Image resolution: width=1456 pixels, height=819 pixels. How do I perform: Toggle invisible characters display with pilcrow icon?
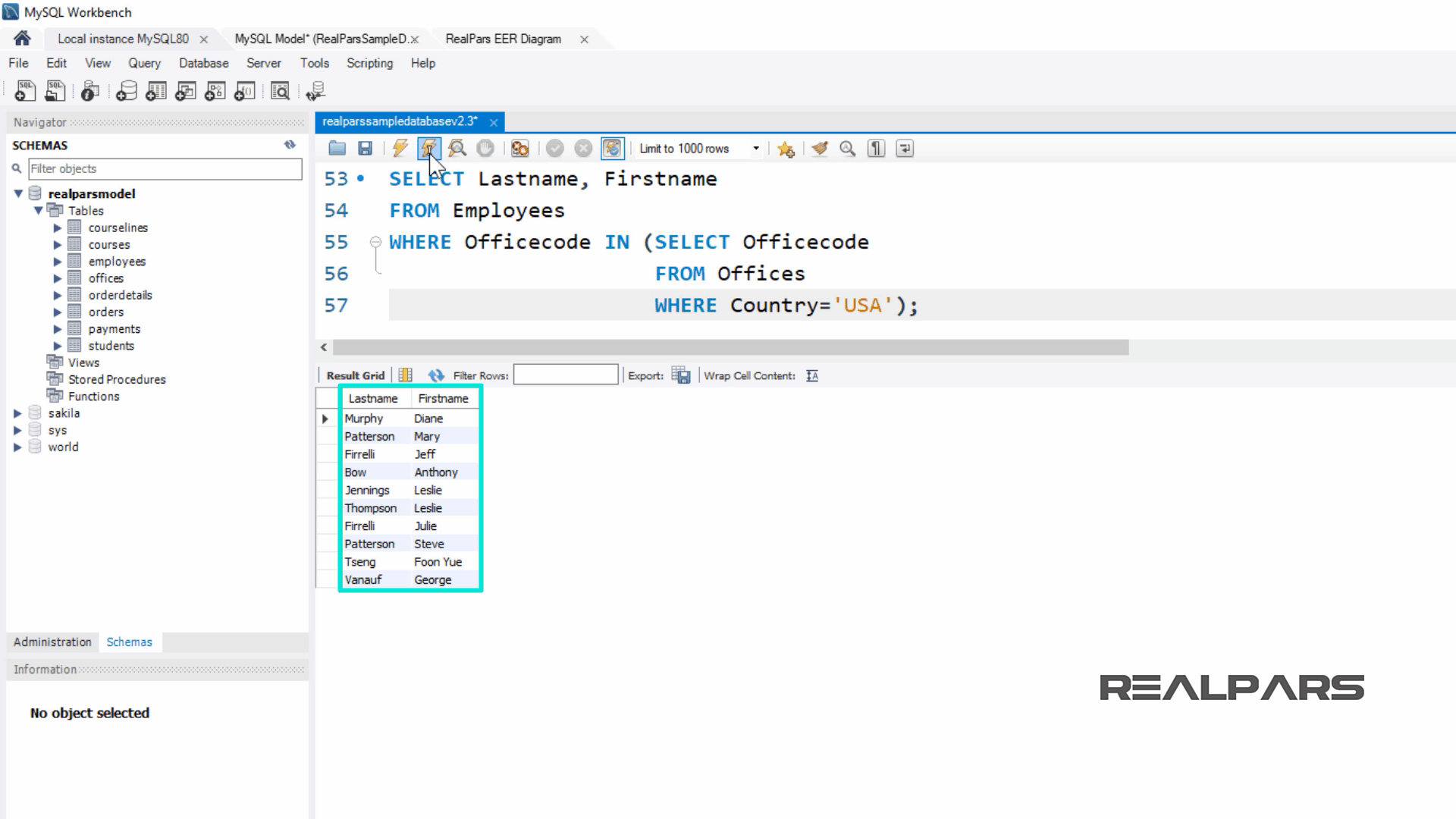click(875, 149)
